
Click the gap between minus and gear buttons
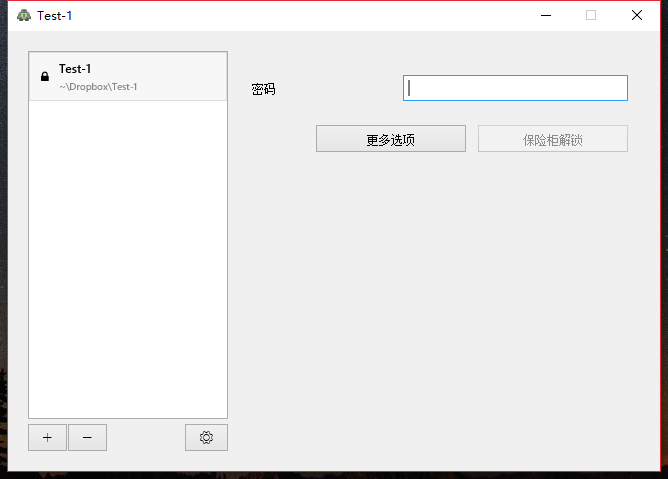pos(146,437)
